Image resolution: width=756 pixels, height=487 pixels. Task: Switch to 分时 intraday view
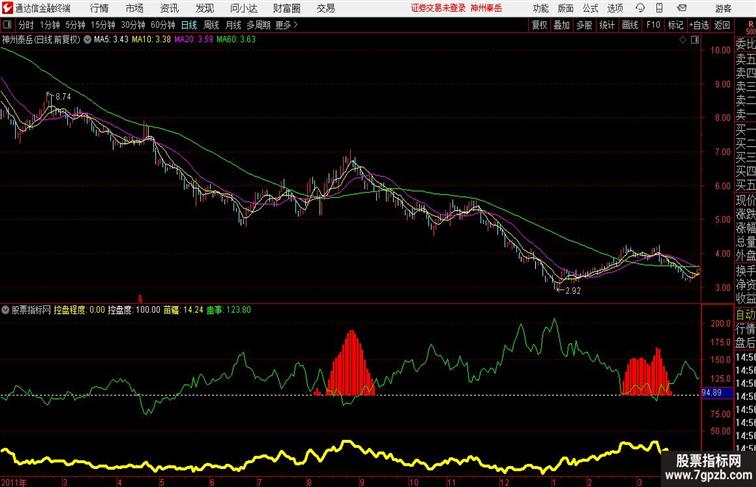pos(26,25)
